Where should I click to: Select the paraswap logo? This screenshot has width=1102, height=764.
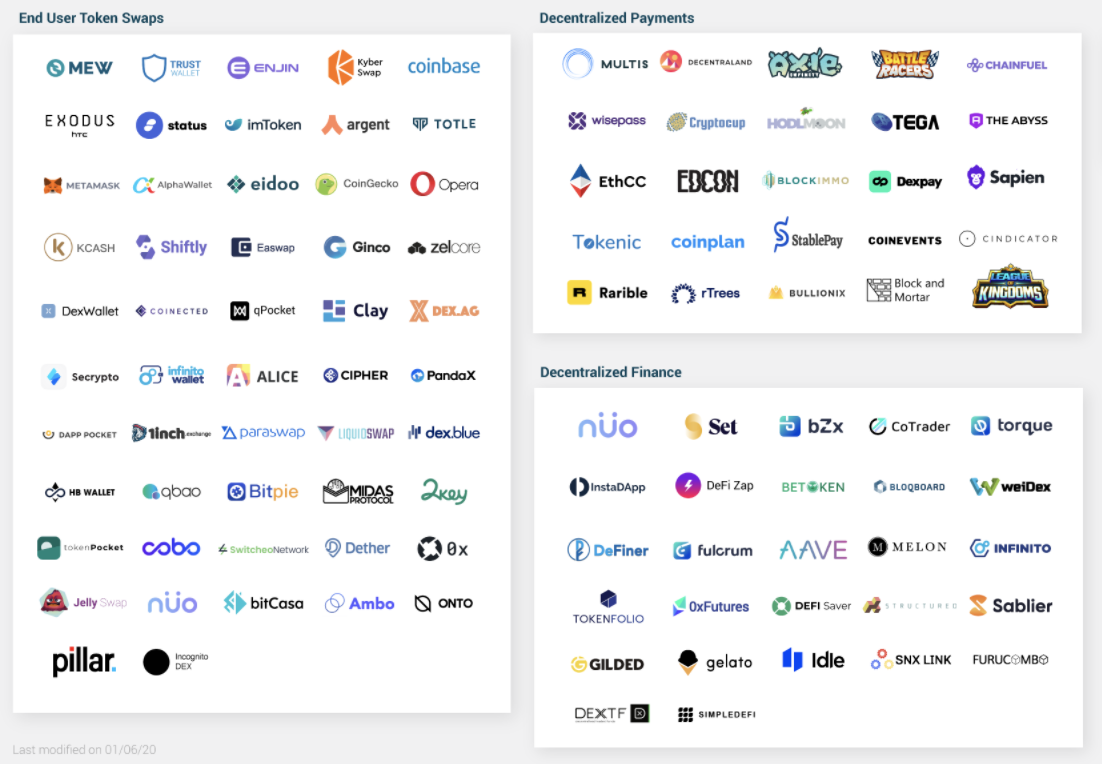click(x=264, y=432)
